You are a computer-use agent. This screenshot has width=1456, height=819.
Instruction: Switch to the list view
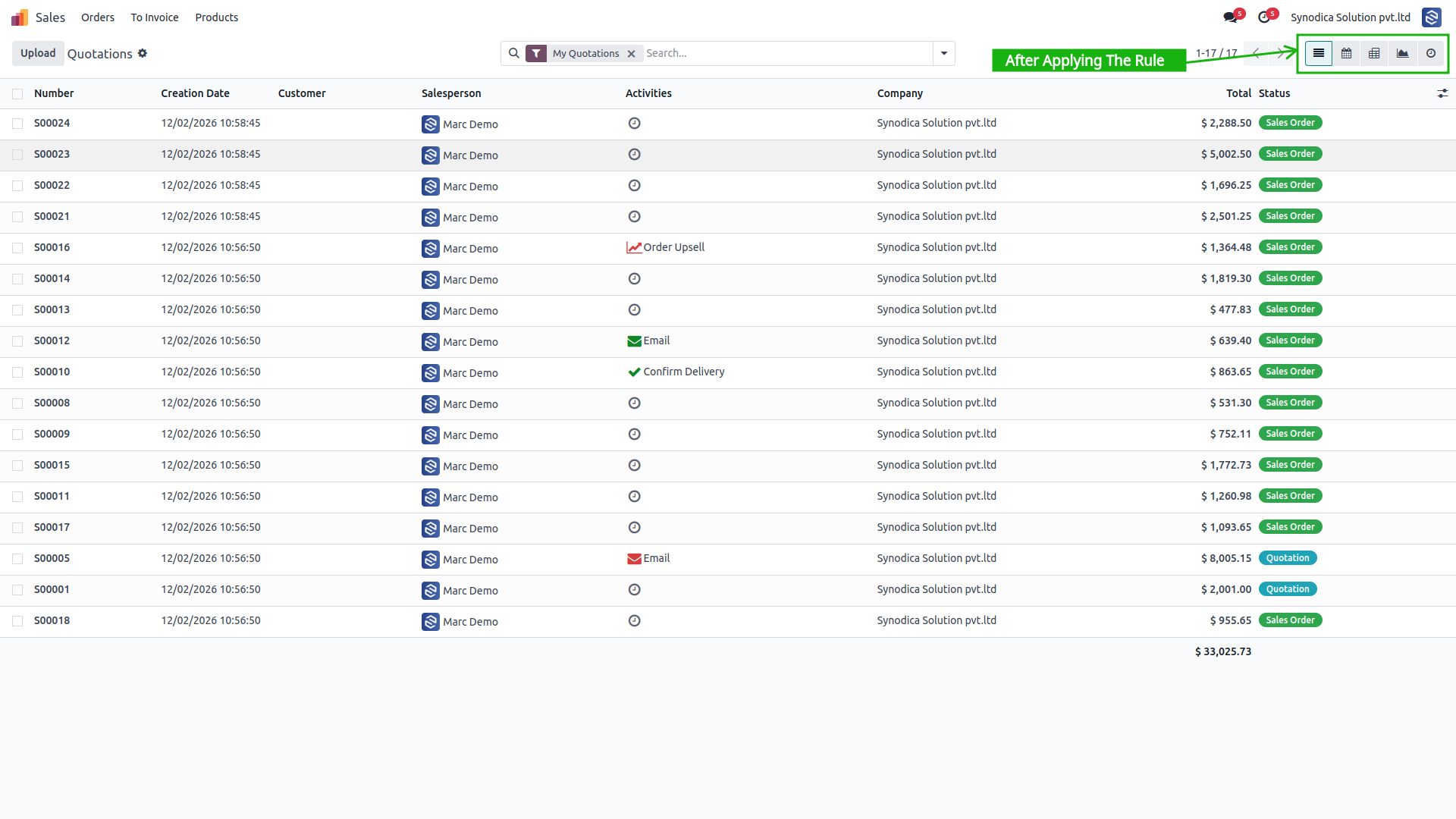(1319, 53)
